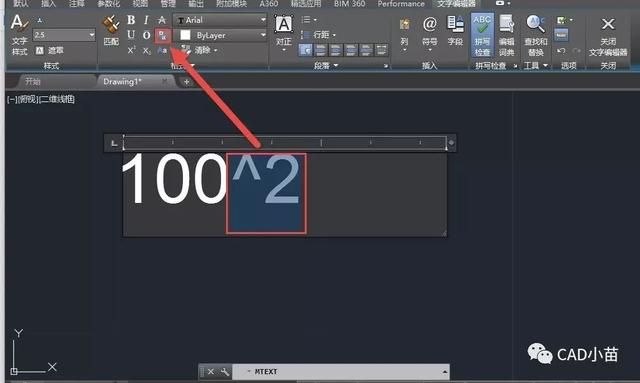The image size is (640, 383).
Task: Switch to the 开始 start tab
Action: [33, 81]
